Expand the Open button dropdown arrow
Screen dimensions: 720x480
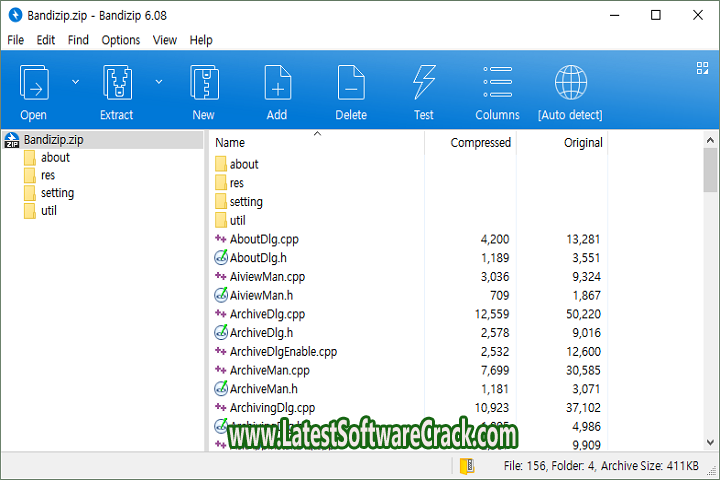pyautogui.click(x=75, y=81)
